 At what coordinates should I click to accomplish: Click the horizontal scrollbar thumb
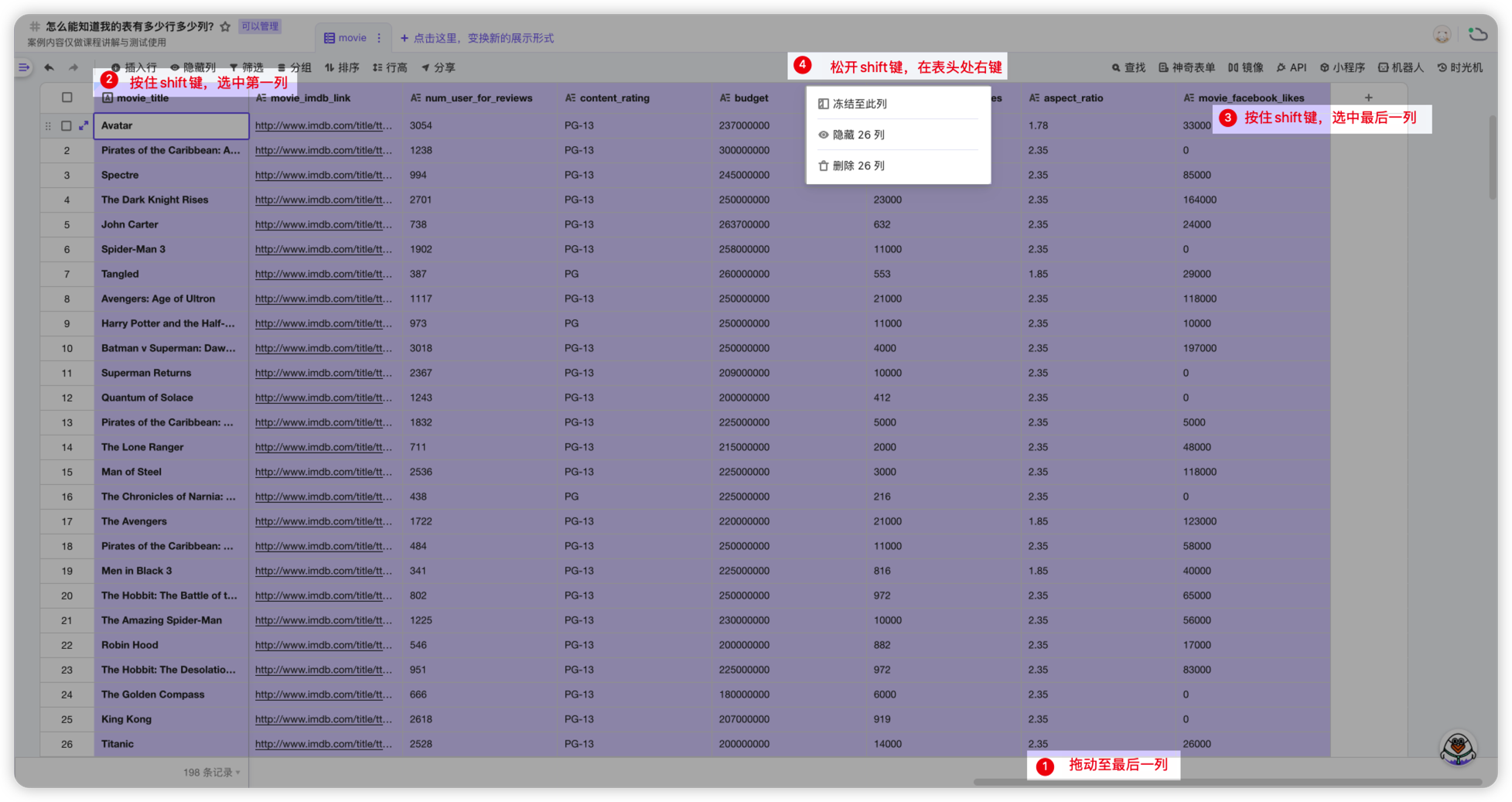1227,782
